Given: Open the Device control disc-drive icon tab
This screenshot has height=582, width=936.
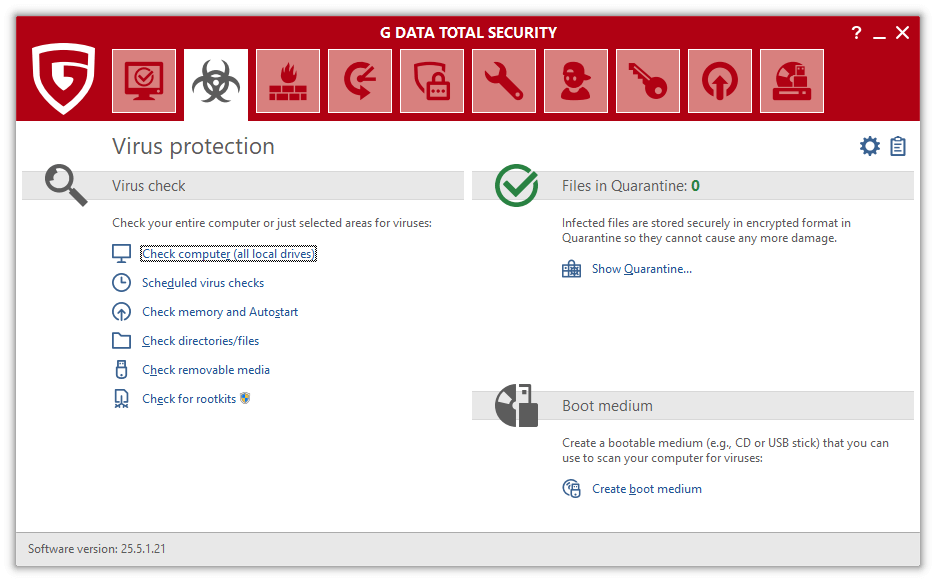Looking at the screenshot, I should [792, 81].
